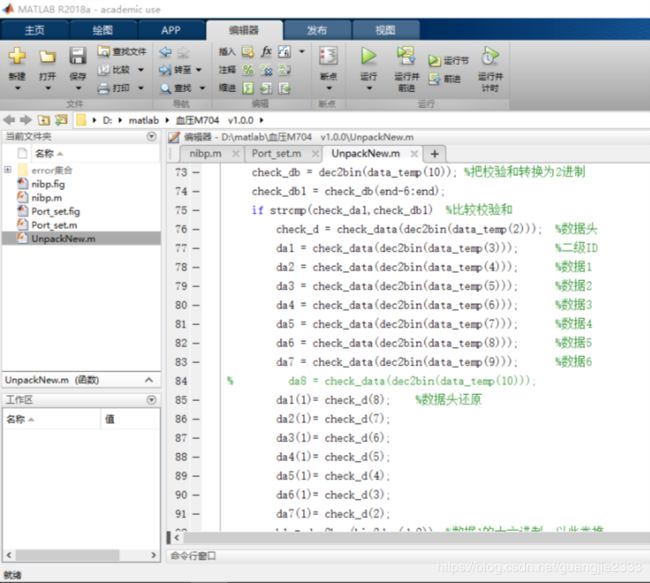Click the Breakpoints icon
Screen dimensions: 650x583
pos(328,56)
